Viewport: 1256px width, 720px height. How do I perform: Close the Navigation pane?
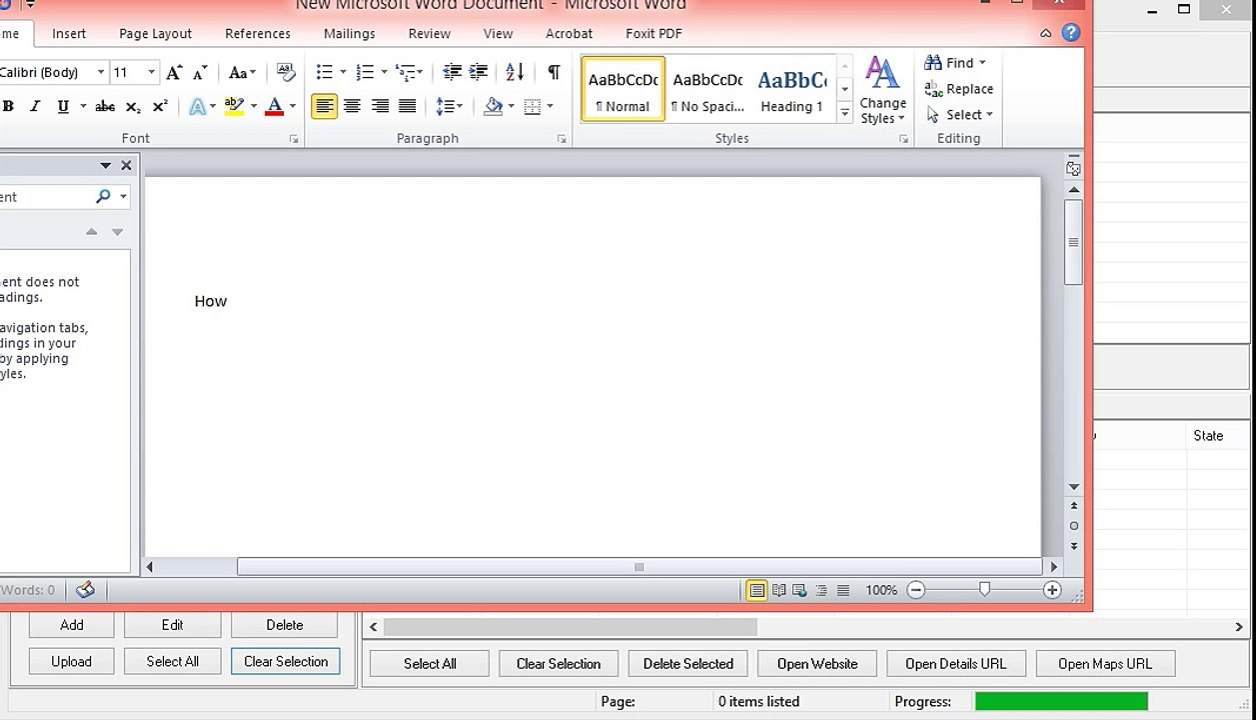126,165
